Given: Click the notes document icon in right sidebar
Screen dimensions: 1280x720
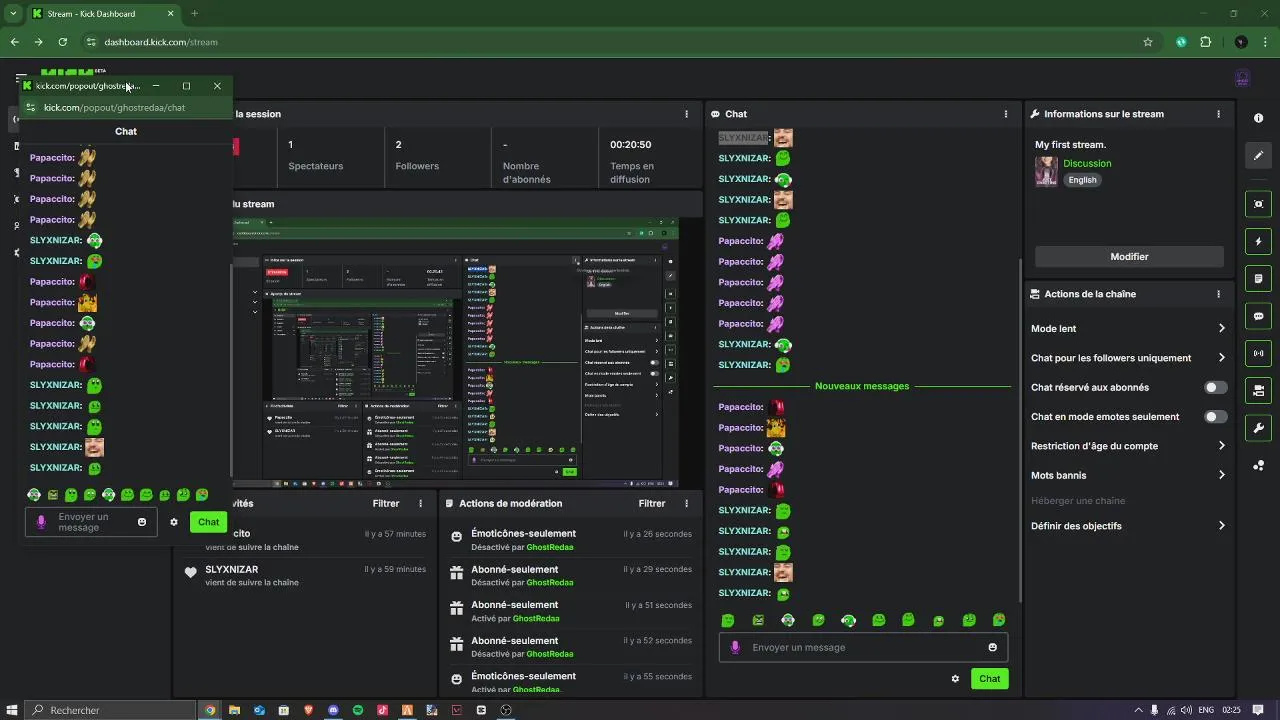Looking at the screenshot, I should [1258, 278].
